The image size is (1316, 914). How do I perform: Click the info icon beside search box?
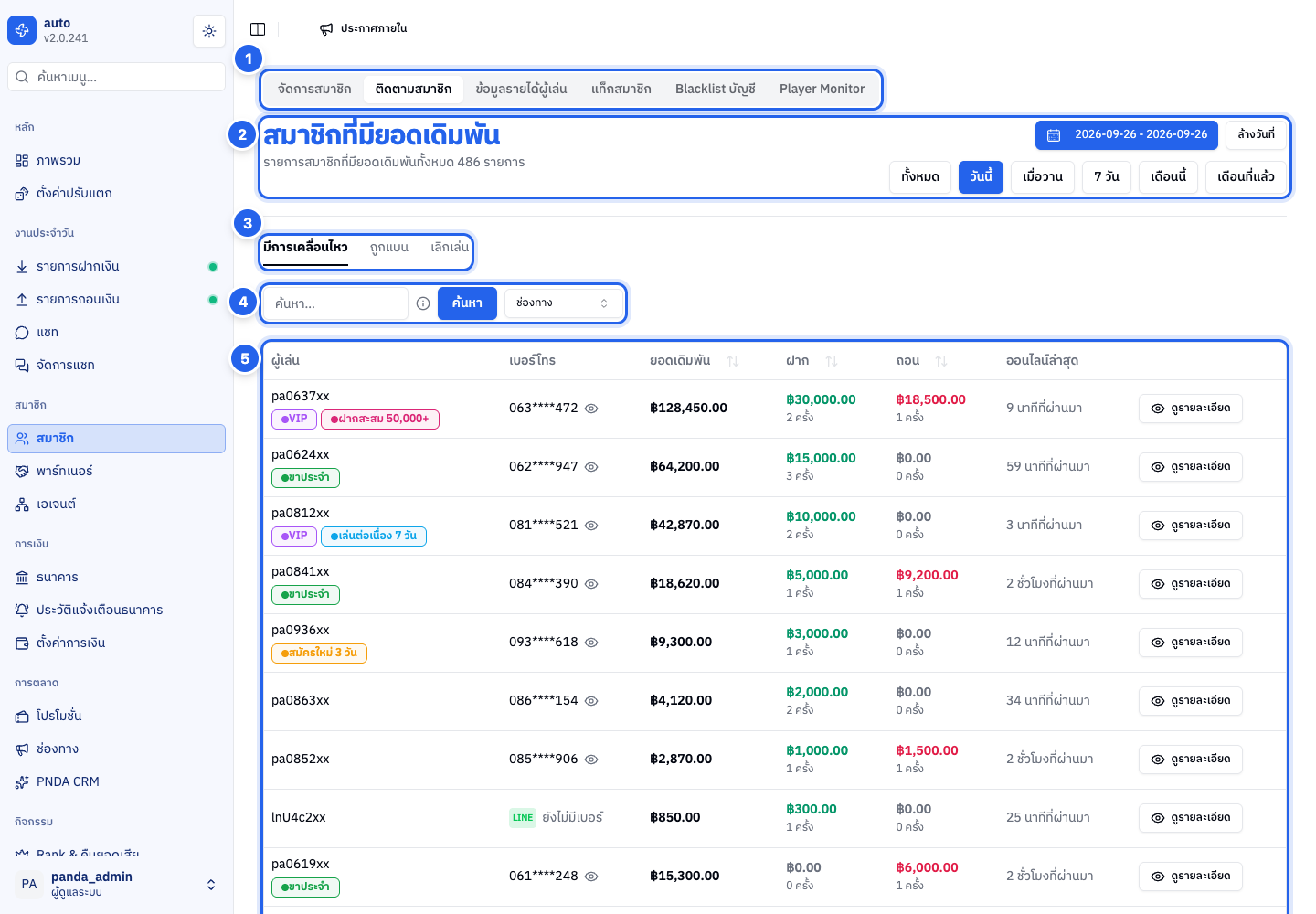(423, 303)
